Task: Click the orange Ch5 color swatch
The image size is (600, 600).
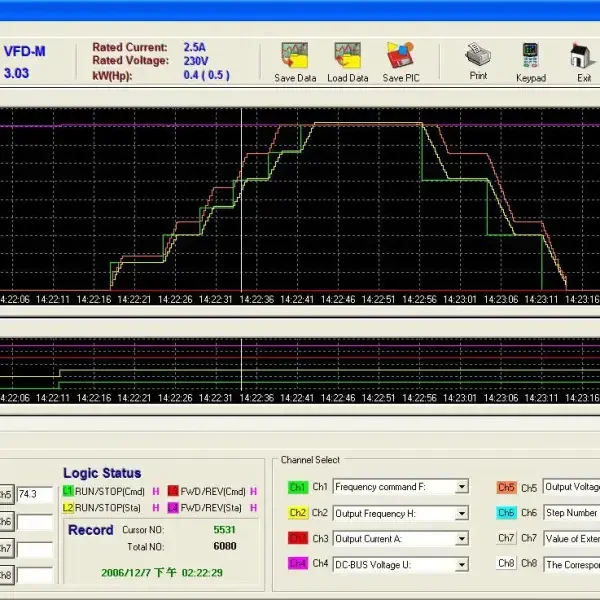Action: pyautogui.click(x=506, y=488)
